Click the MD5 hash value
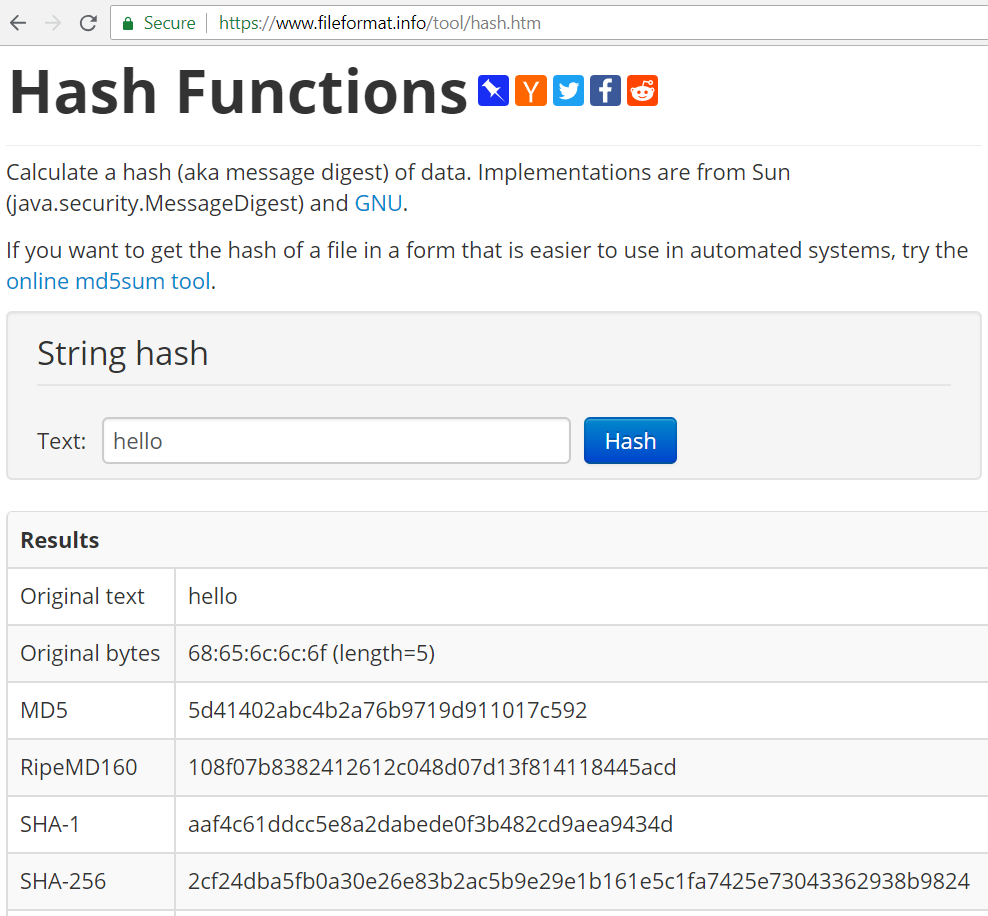 387,711
